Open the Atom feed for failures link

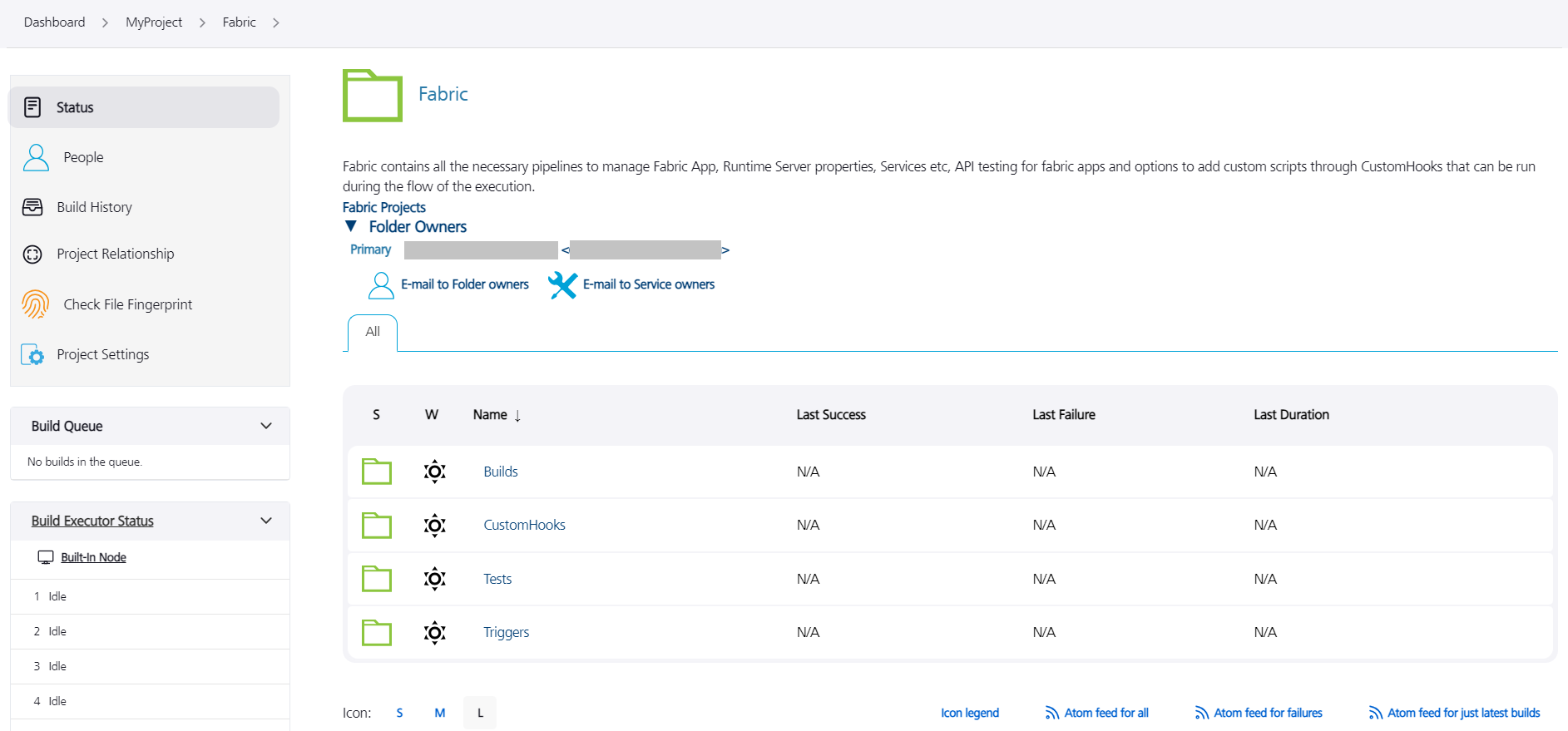pos(1267,713)
